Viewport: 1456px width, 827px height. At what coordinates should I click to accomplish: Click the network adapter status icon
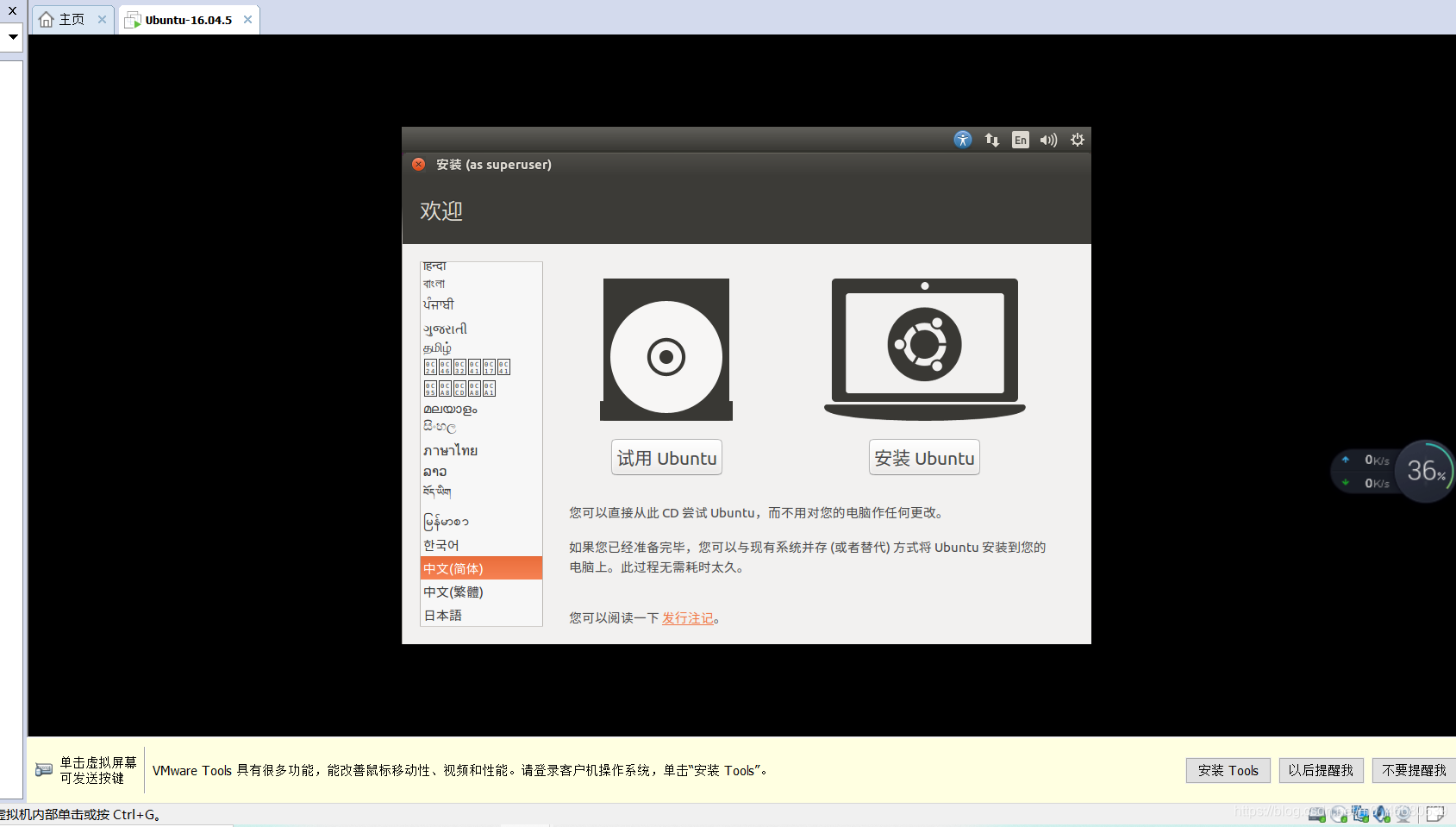(x=1360, y=813)
